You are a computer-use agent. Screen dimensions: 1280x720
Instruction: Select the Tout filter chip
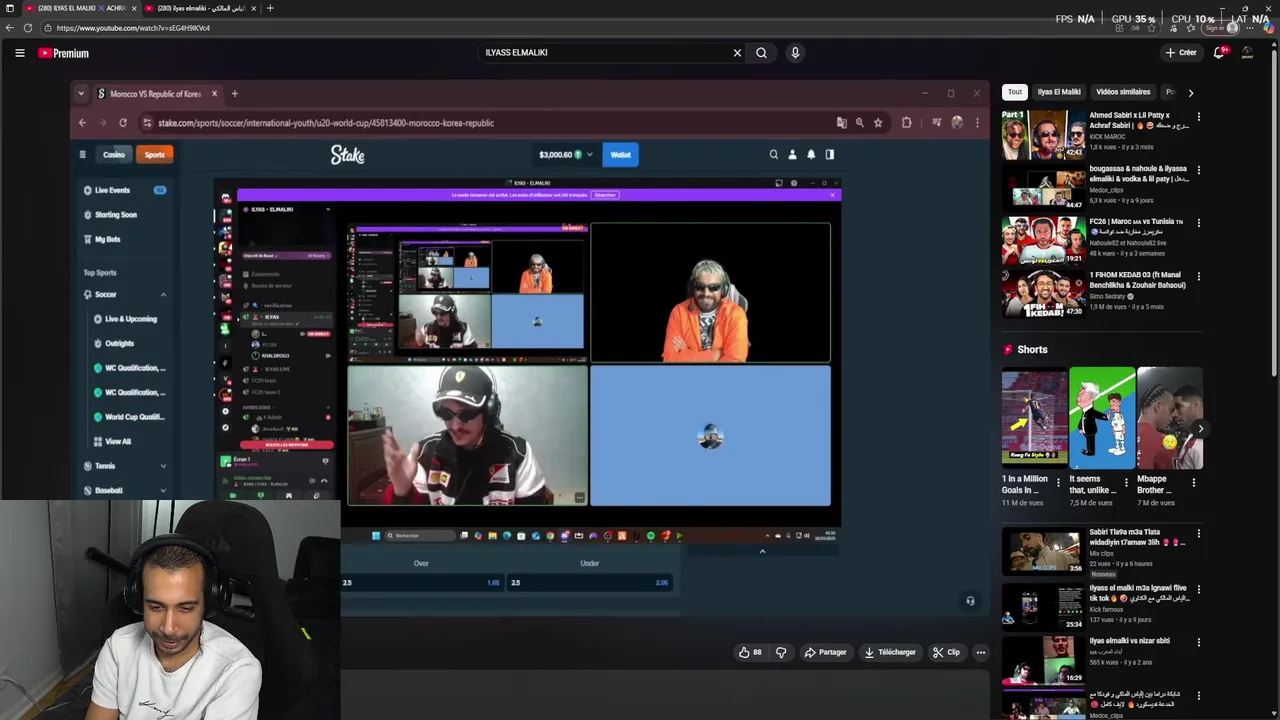[x=1015, y=92]
